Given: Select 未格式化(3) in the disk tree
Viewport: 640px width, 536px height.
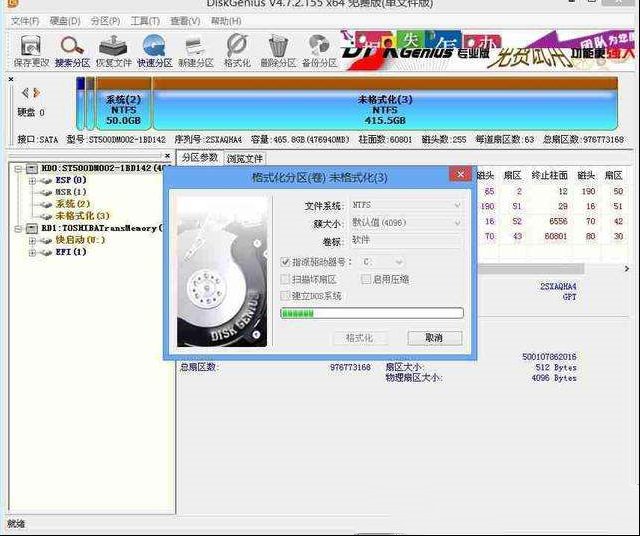Looking at the screenshot, I should click(x=82, y=216).
